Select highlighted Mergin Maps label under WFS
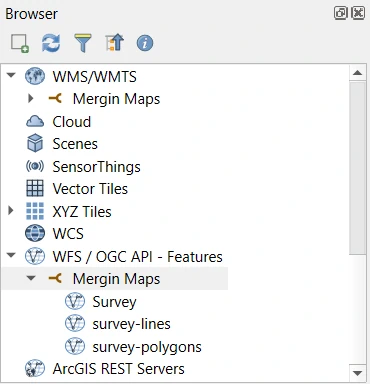Screen dimensions: 370x384 [x=116, y=279]
